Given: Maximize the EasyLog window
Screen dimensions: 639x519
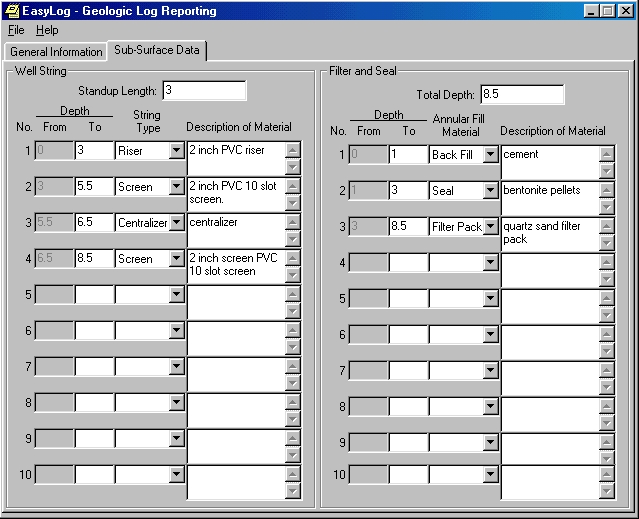Looking at the screenshot, I should (607, 11).
